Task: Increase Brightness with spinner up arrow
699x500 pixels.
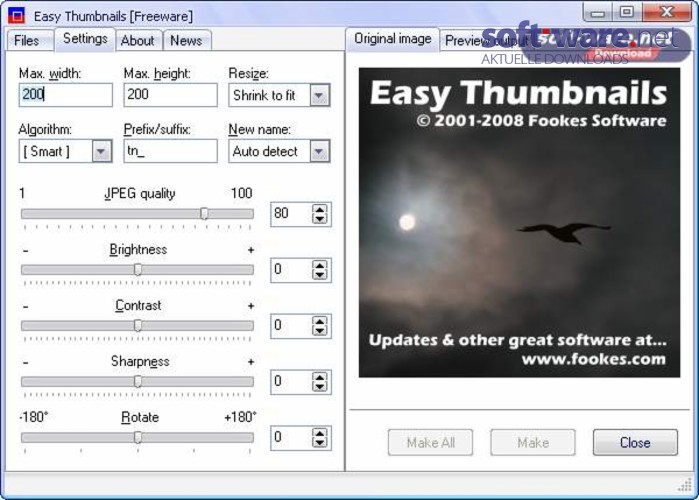Action: [320, 265]
